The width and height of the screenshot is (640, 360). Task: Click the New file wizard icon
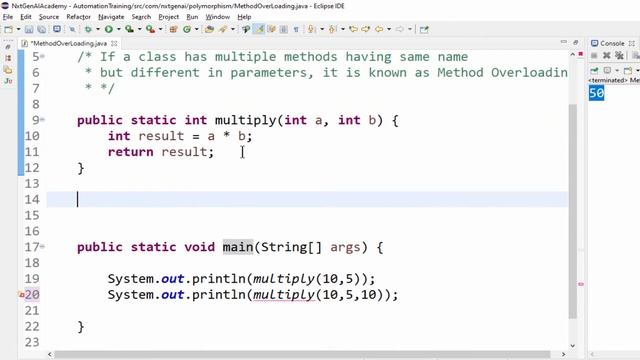8,29
